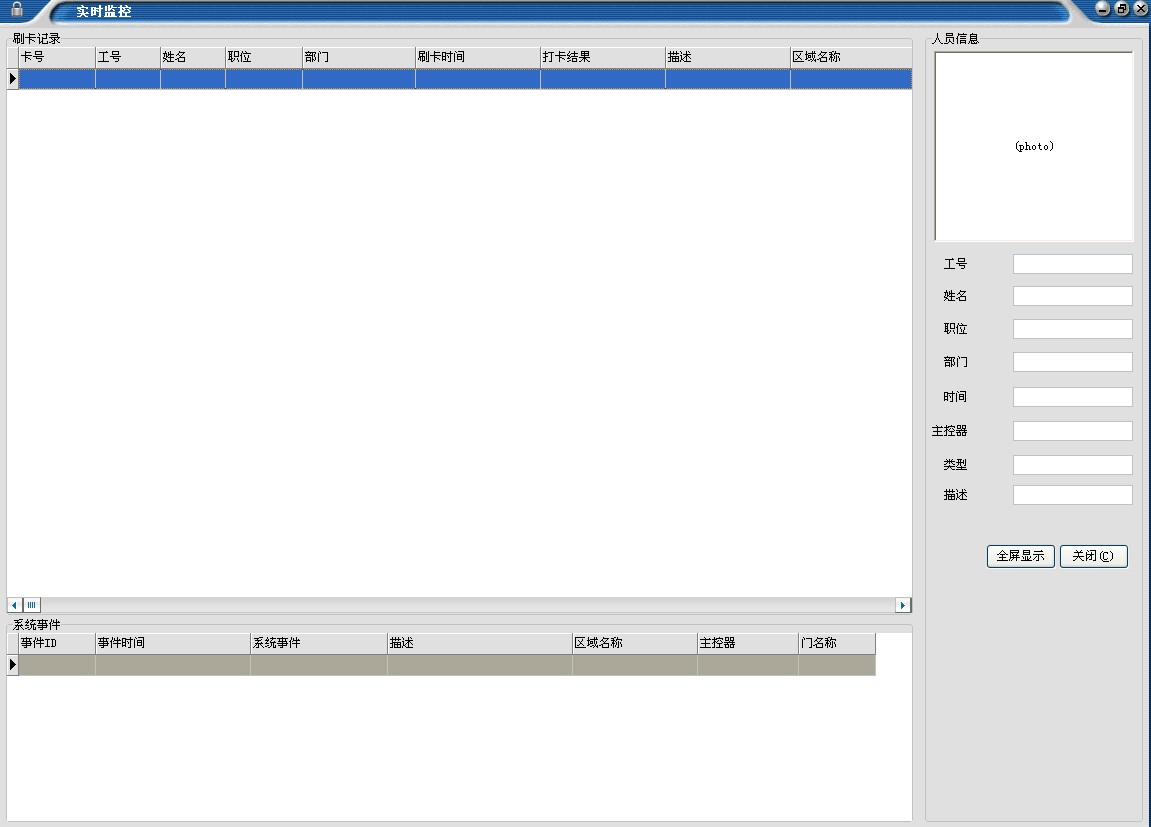Sort by 卡号 column header
Image resolution: width=1151 pixels, height=827 pixels.
point(56,57)
